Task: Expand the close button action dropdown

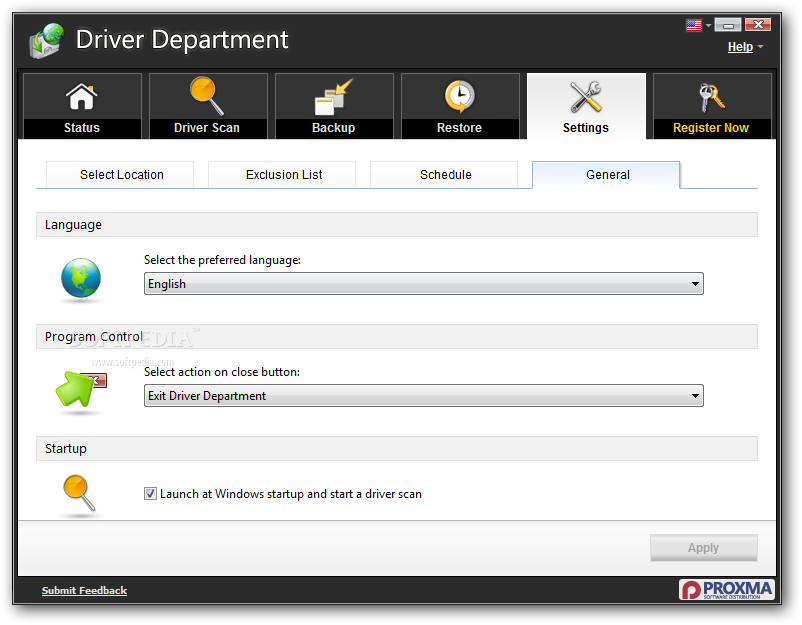Action: click(424, 395)
